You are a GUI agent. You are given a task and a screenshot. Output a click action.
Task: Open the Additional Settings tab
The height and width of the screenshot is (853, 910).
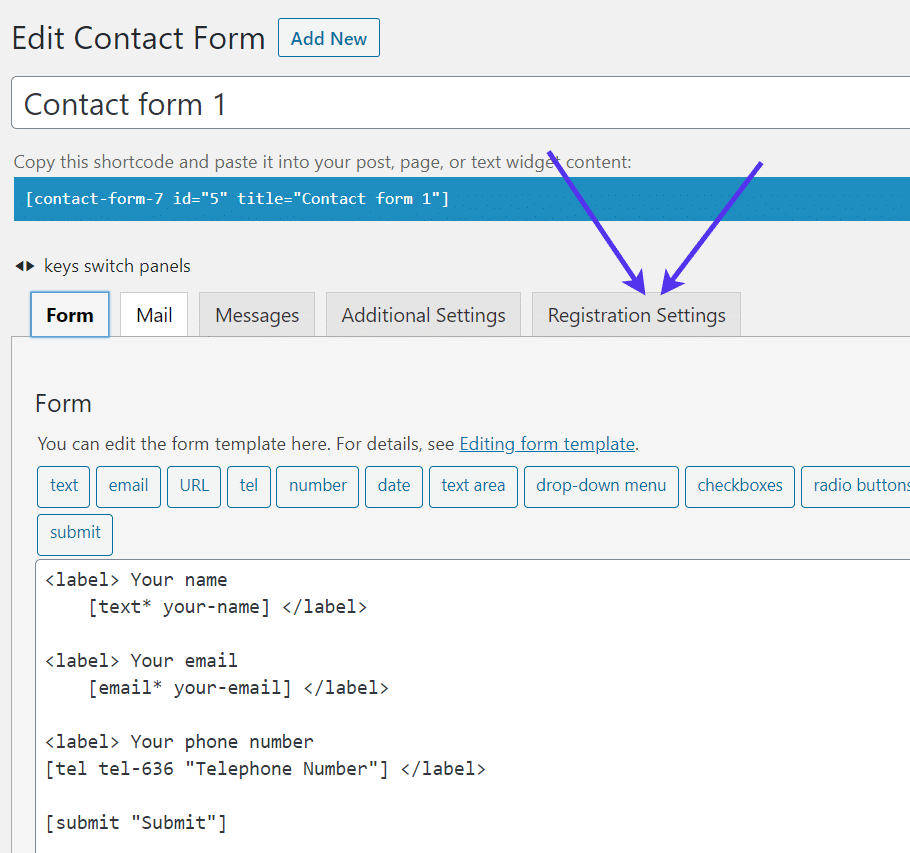coord(423,315)
